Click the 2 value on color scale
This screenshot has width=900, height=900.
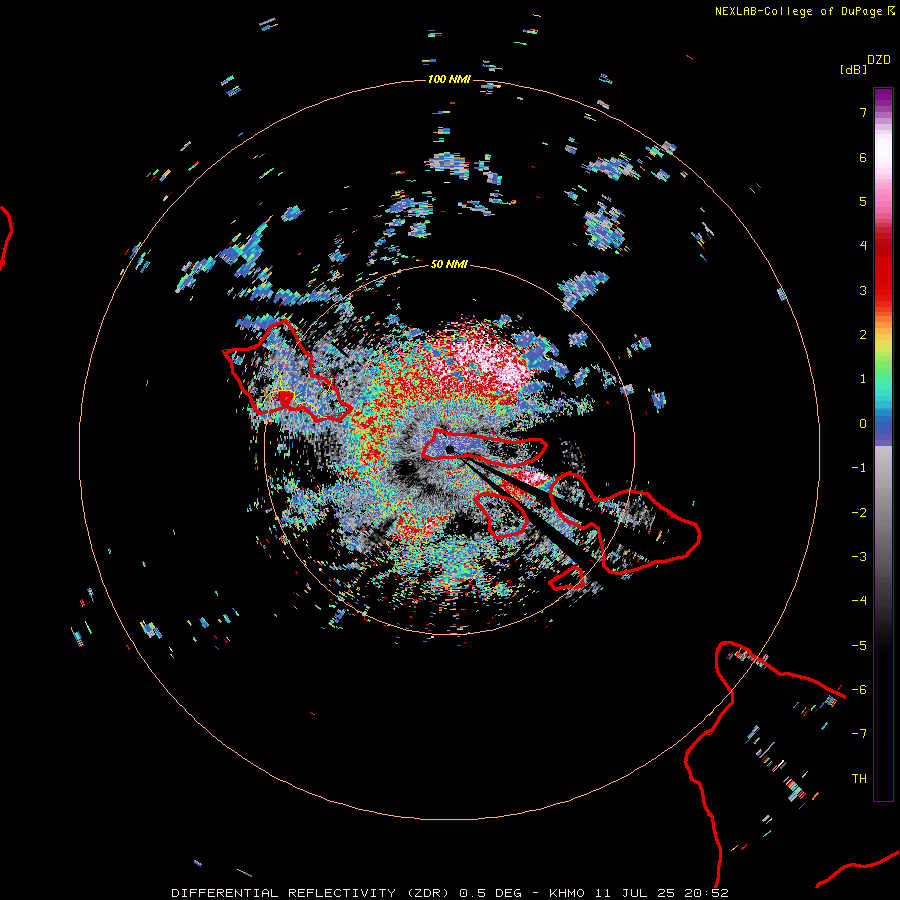tap(863, 335)
